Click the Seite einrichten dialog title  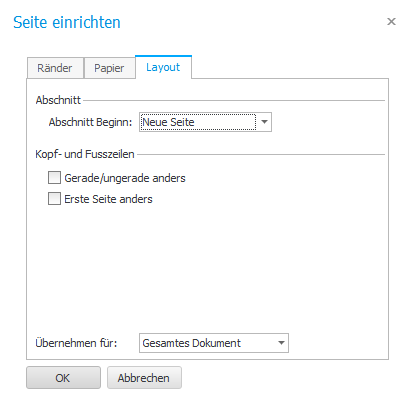pyautogui.click(x=67, y=22)
